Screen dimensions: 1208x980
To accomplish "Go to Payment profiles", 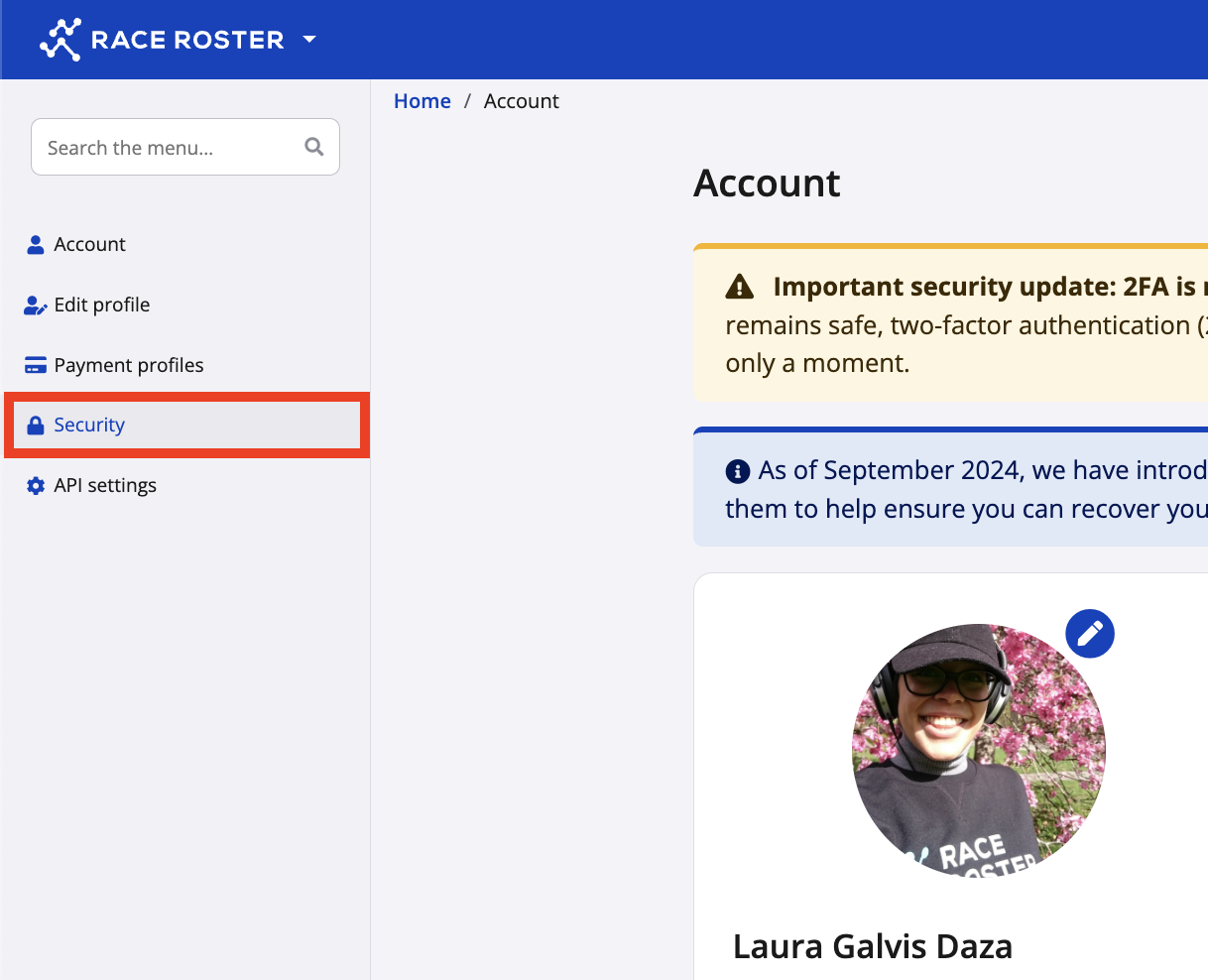I will click(x=129, y=366).
